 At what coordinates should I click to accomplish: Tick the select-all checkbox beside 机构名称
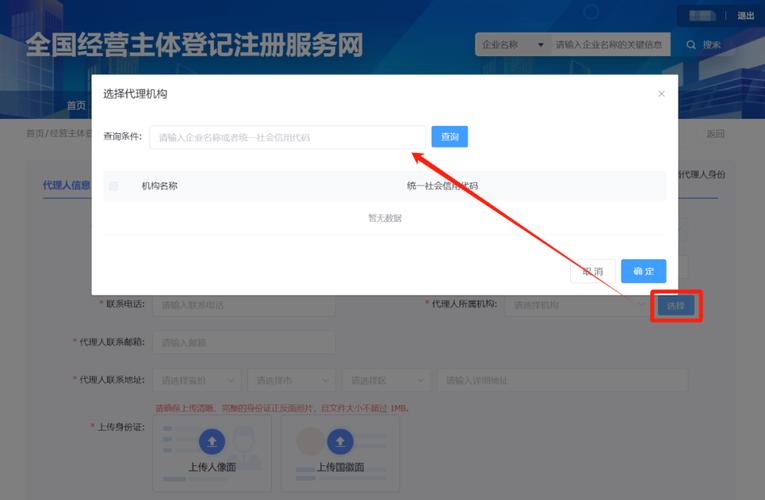[113, 186]
